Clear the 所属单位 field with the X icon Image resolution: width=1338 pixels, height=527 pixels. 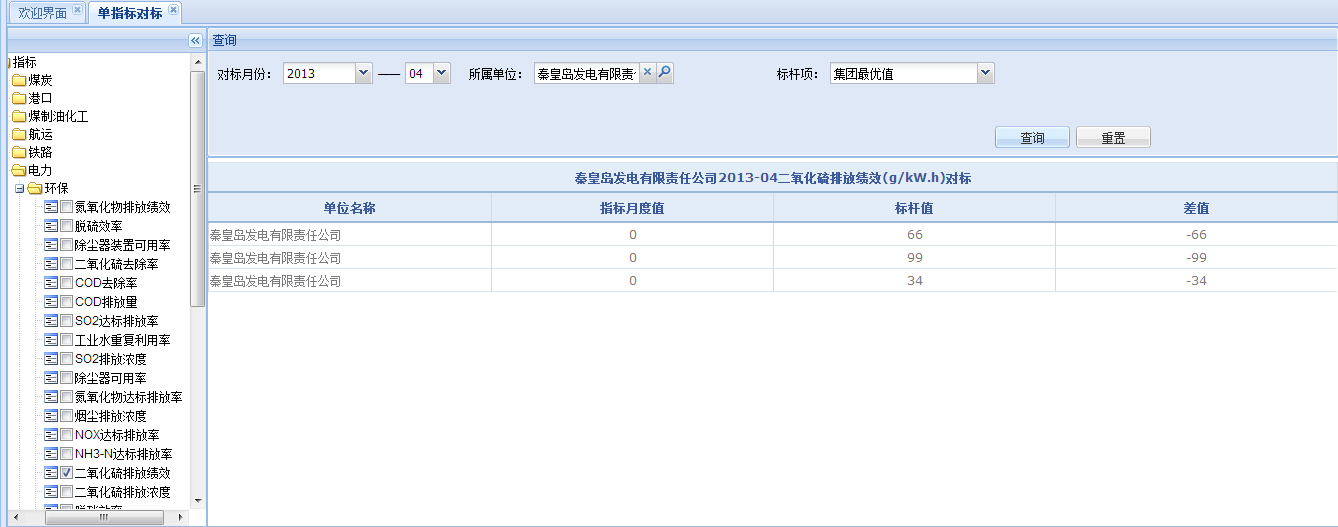(x=647, y=73)
